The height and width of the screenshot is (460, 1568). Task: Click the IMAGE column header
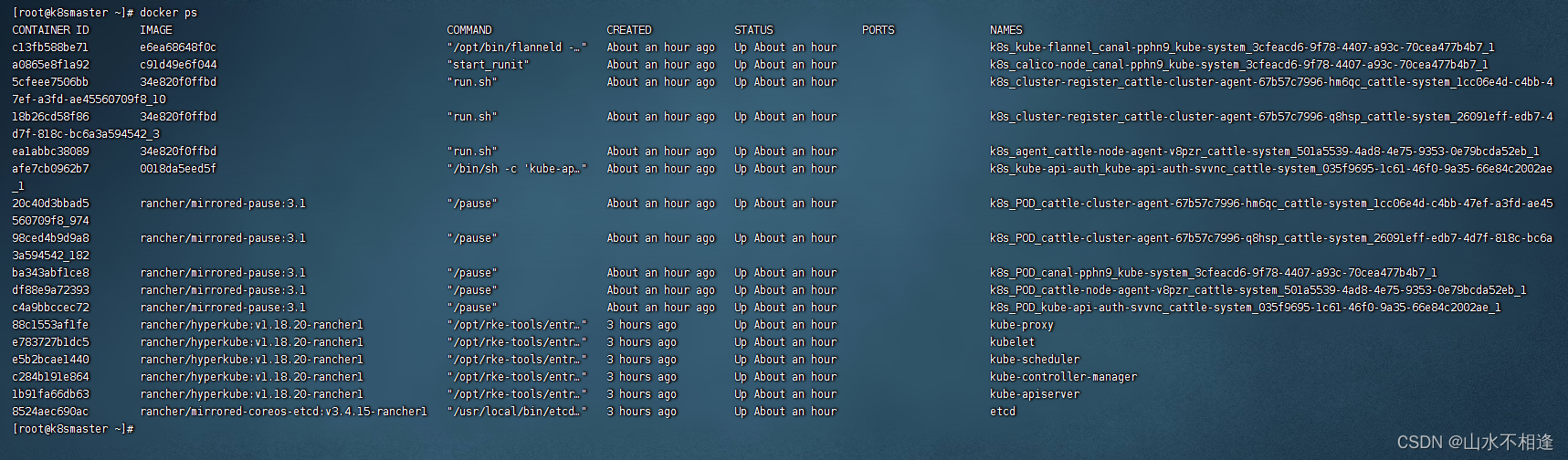[x=156, y=30]
